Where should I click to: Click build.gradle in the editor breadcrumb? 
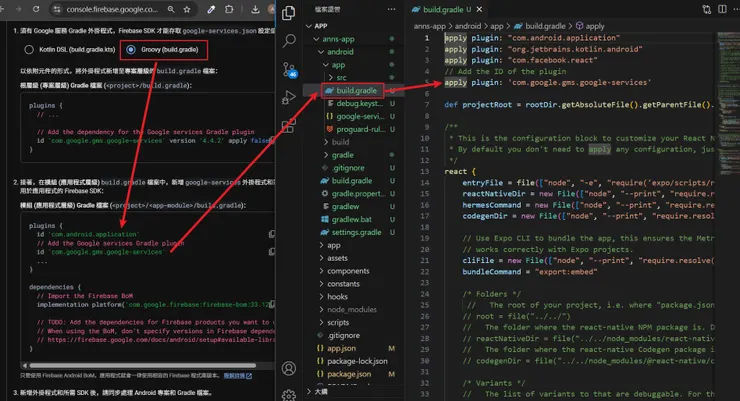pos(545,26)
